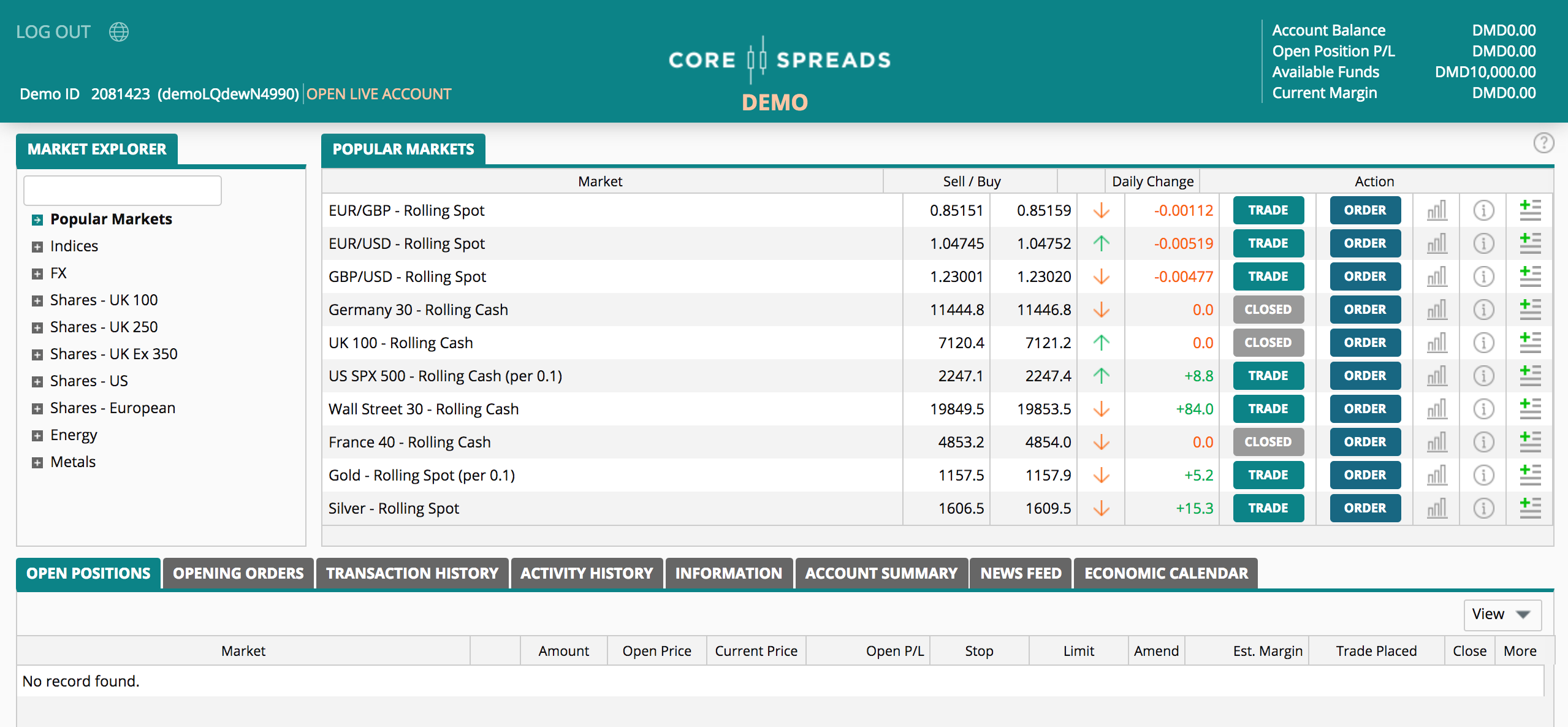Image resolution: width=1568 pixels, height=727 pixels.
Task: Show info for Wall Street 30
Action: coord(1483,409)
